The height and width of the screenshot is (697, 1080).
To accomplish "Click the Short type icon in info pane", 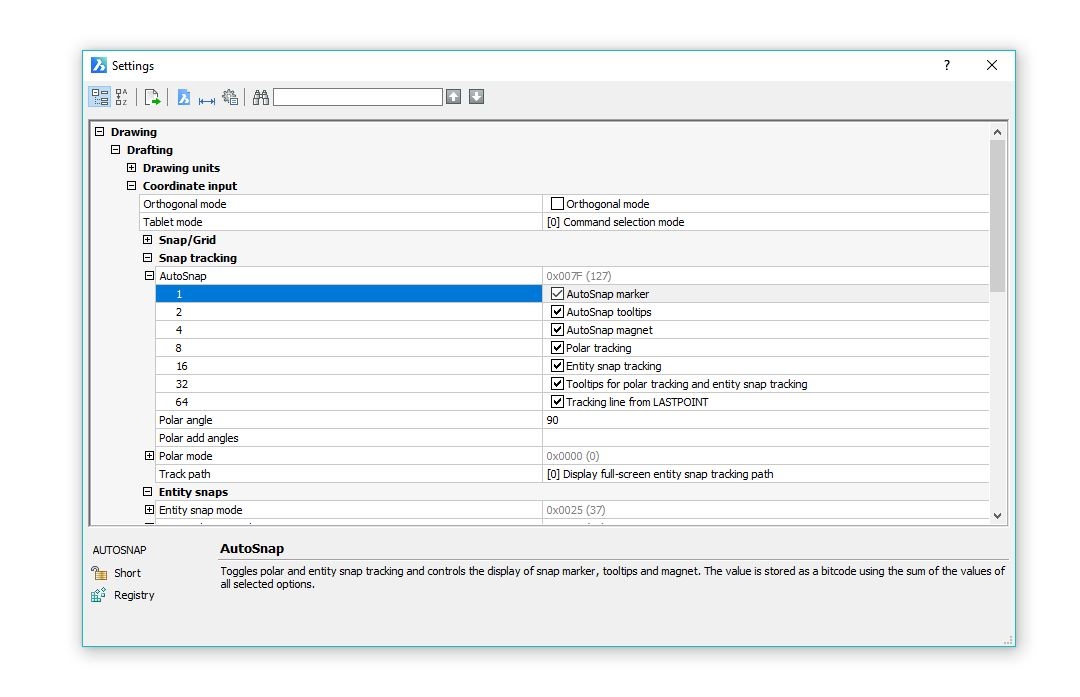I will point(99,573).
